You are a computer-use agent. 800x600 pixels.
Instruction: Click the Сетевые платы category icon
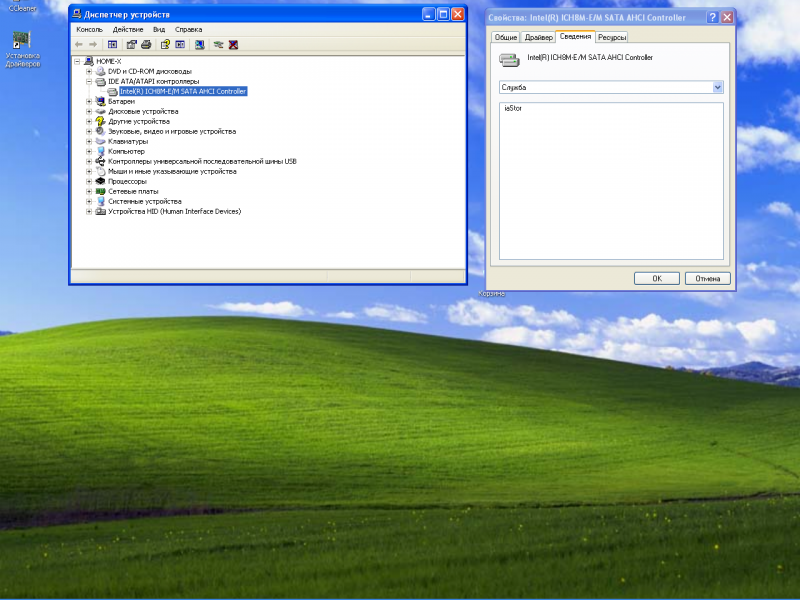pos(101,191)
